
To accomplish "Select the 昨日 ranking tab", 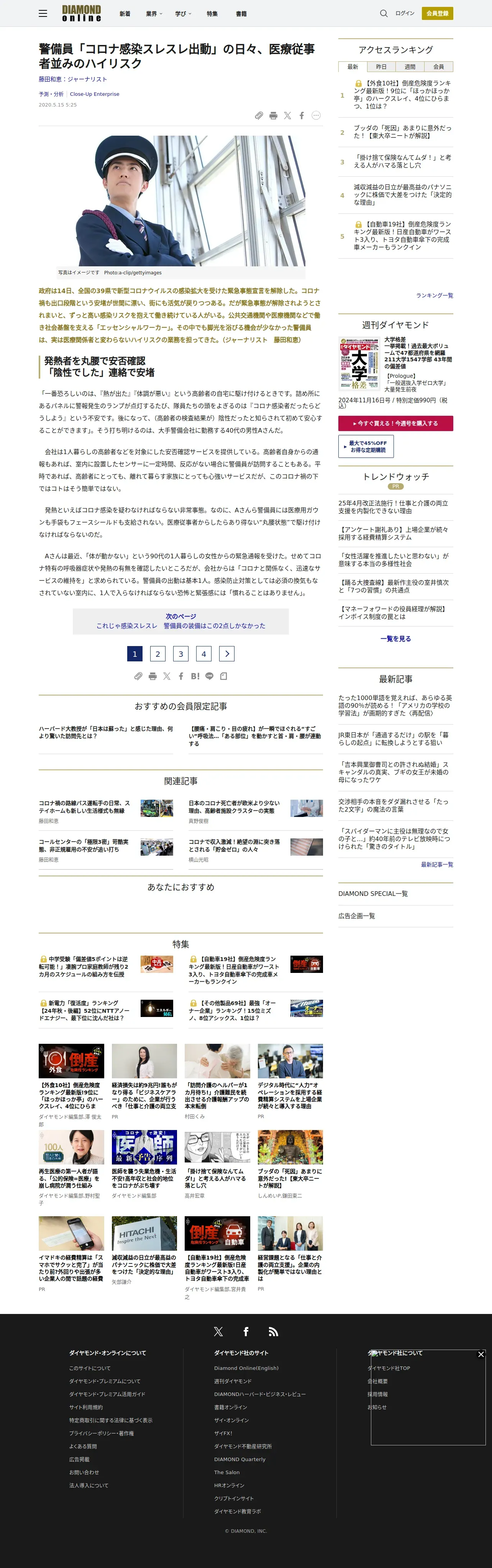I will tap(381, 66).
